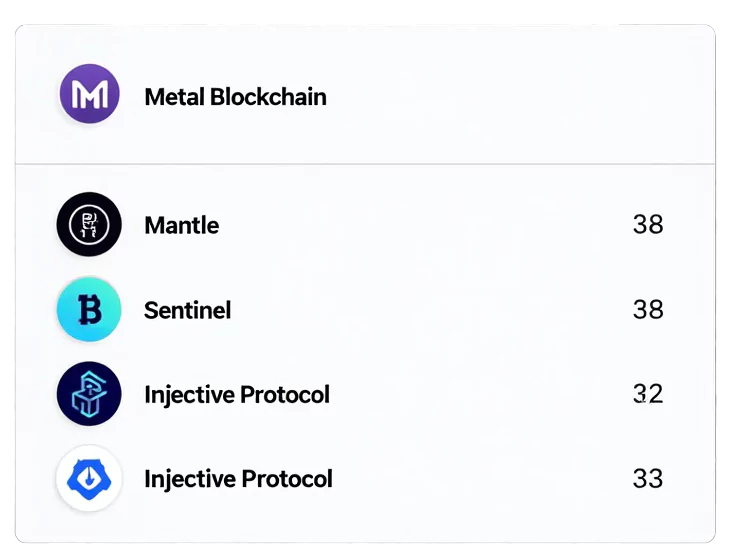Open the Mantle entry label
Viewport: 730px width, 559px height.
pos(181,225)
